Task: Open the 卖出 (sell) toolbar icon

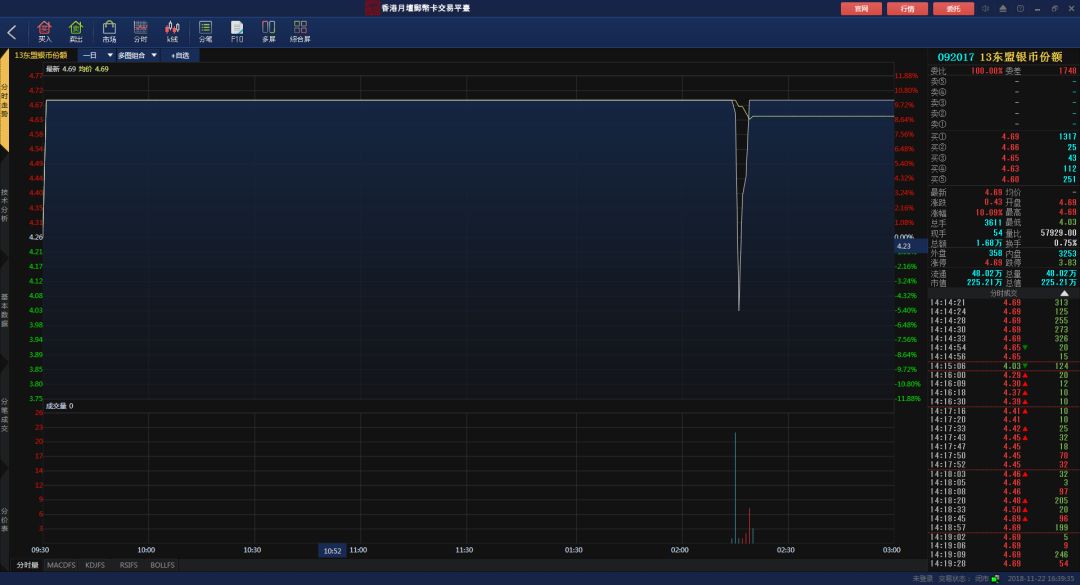Action: [76, 31]
